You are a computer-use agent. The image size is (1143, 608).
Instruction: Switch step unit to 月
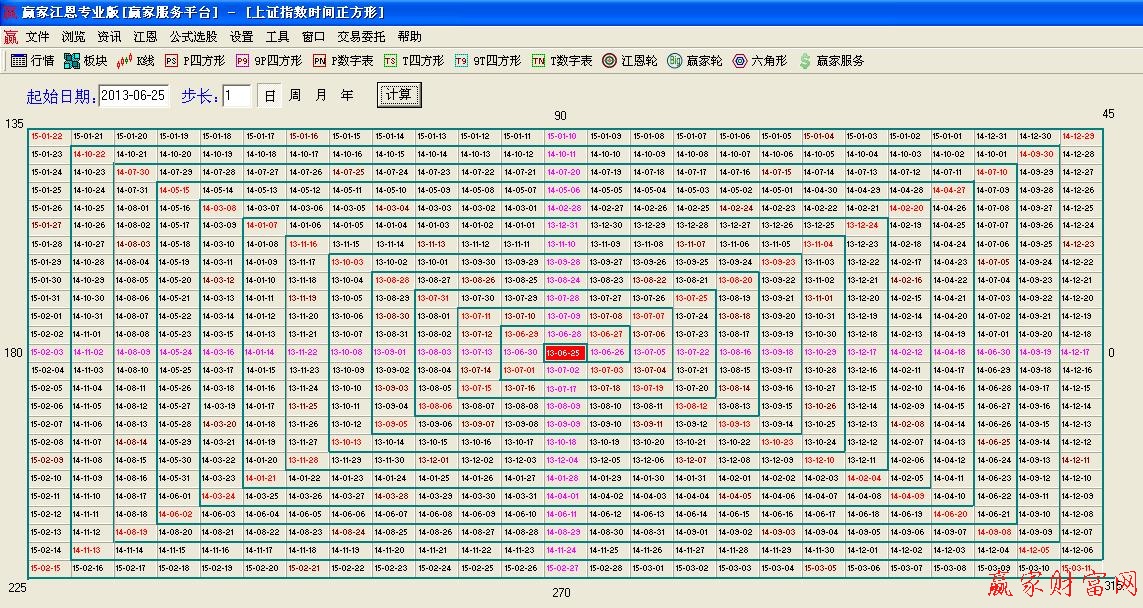coord(320,94)
